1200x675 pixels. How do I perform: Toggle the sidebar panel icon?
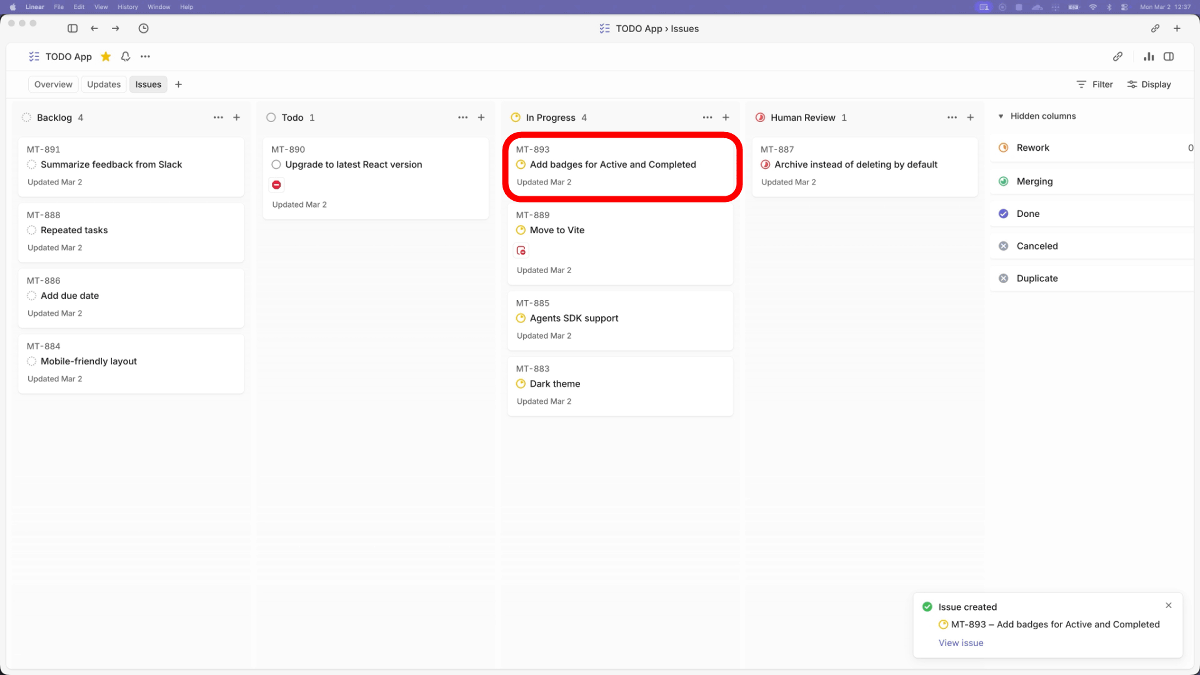(x=72, y=29)
